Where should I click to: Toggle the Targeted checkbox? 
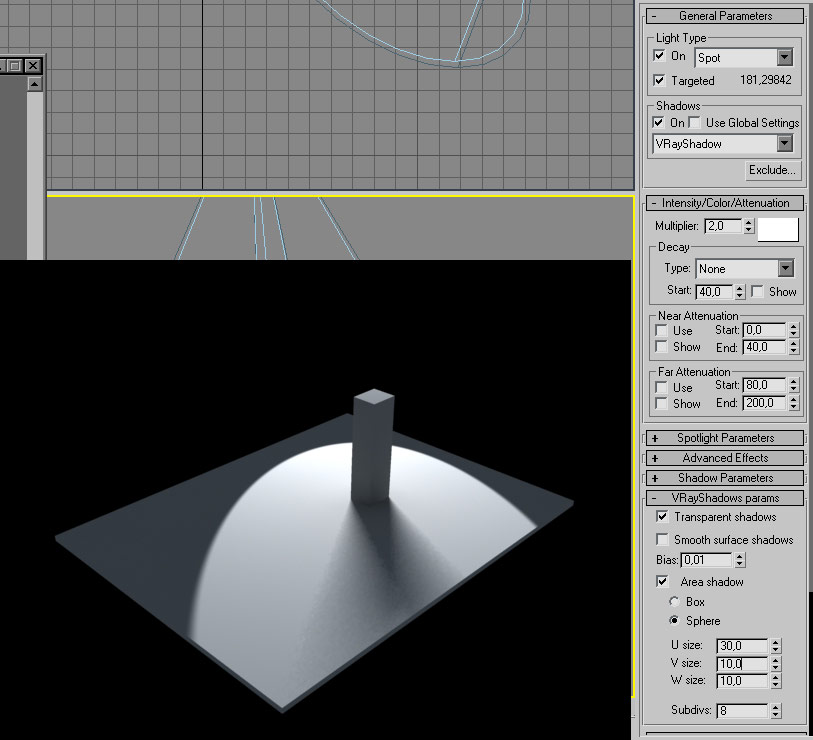659,80
